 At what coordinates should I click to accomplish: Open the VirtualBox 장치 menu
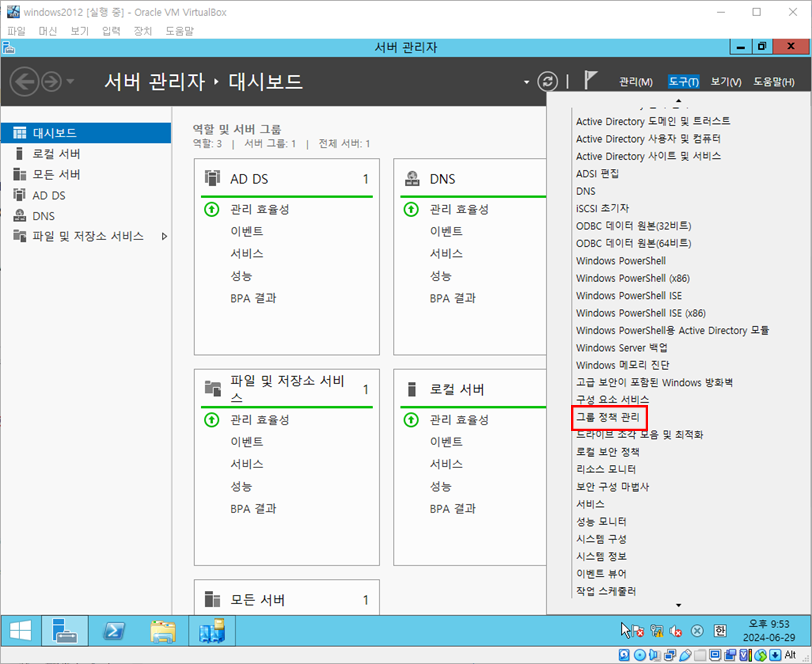tap(142, 31)
